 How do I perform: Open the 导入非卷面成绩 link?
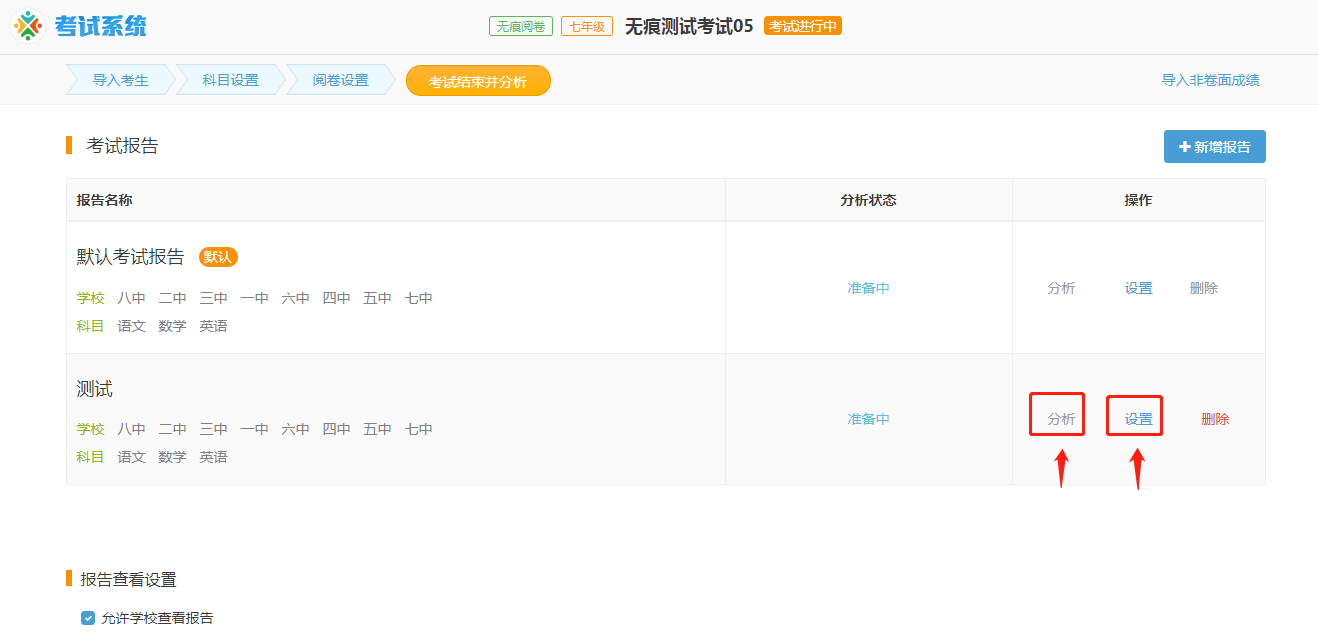1210,81
